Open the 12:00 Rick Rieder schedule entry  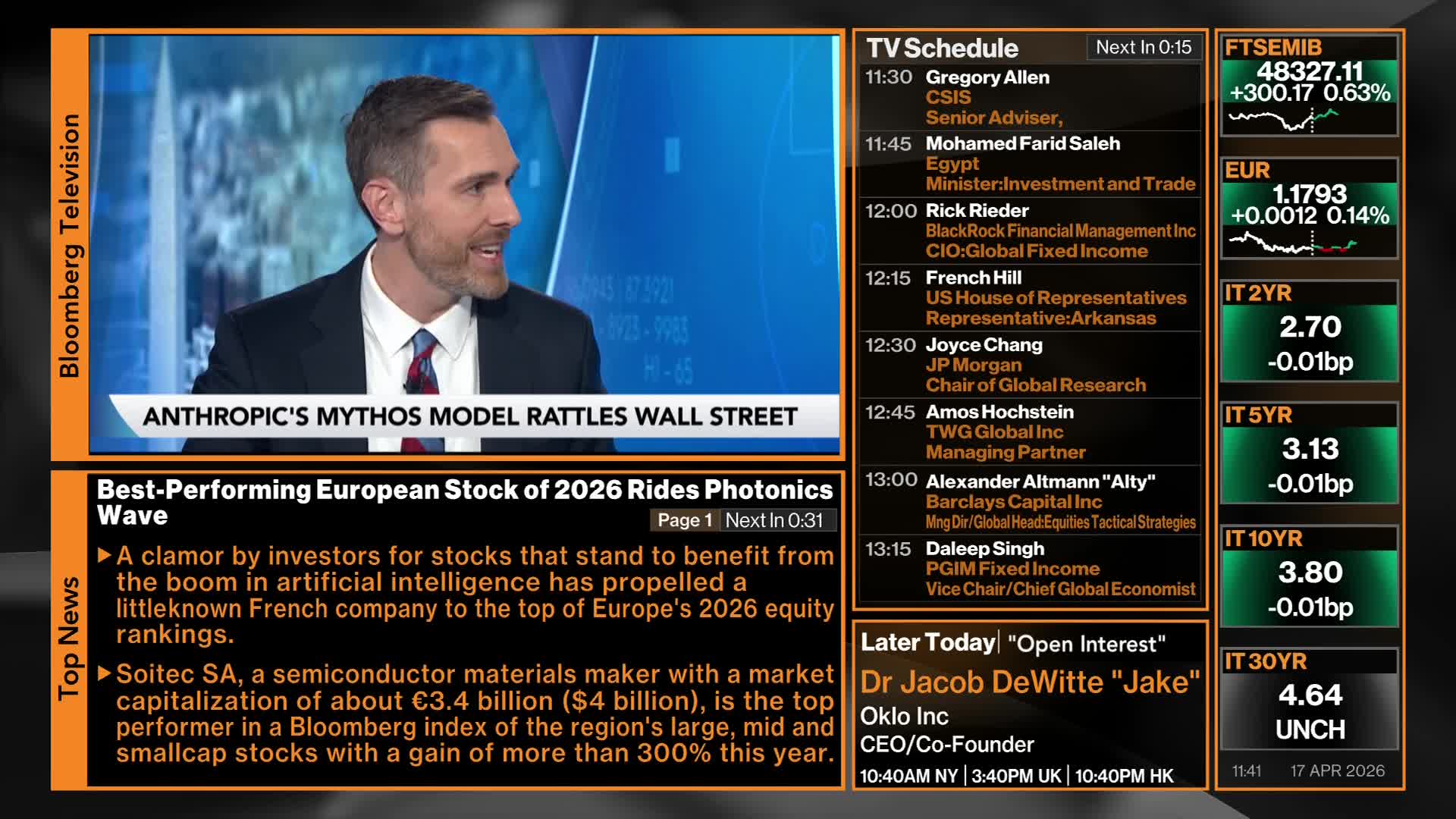(x=1030, y=231)
